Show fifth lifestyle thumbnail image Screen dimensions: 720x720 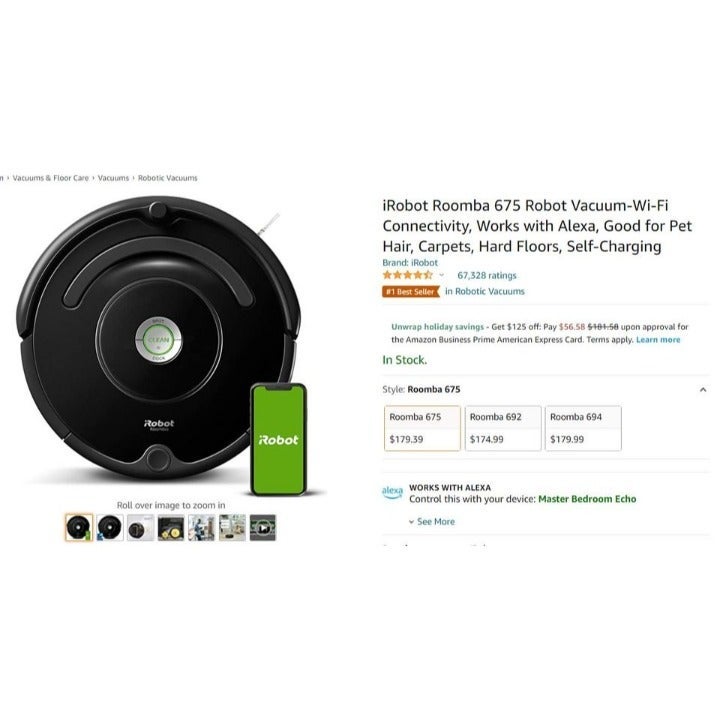[x=201, y=527]
